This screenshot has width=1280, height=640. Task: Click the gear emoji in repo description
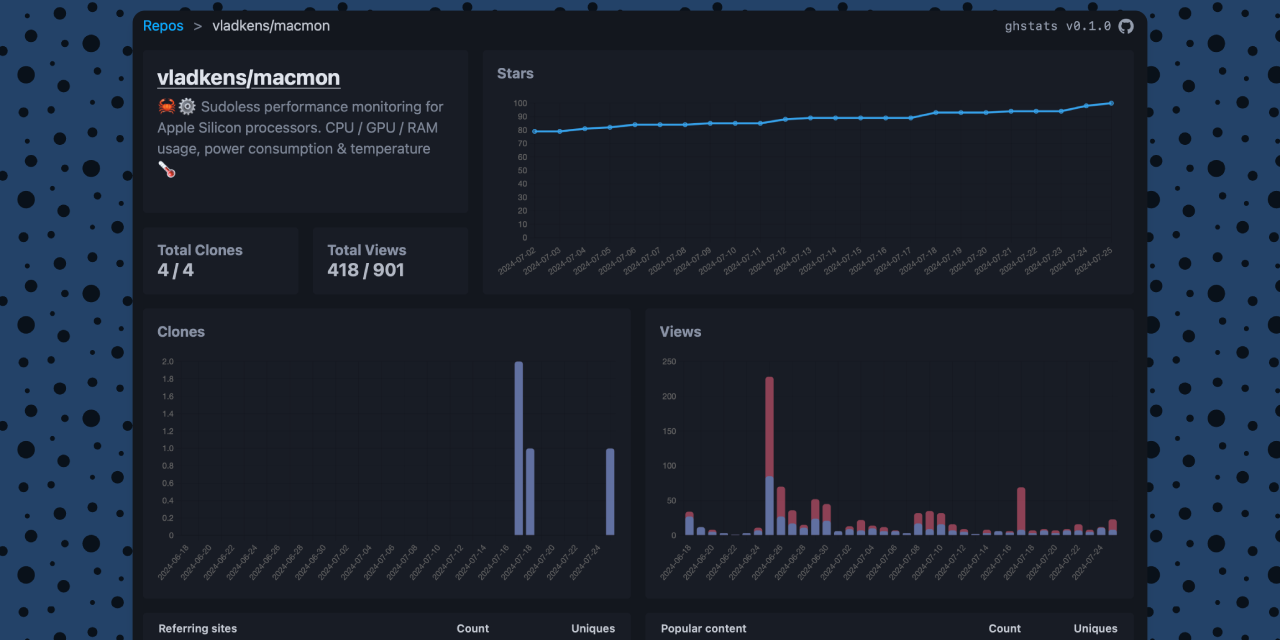(x=187, y=107)
